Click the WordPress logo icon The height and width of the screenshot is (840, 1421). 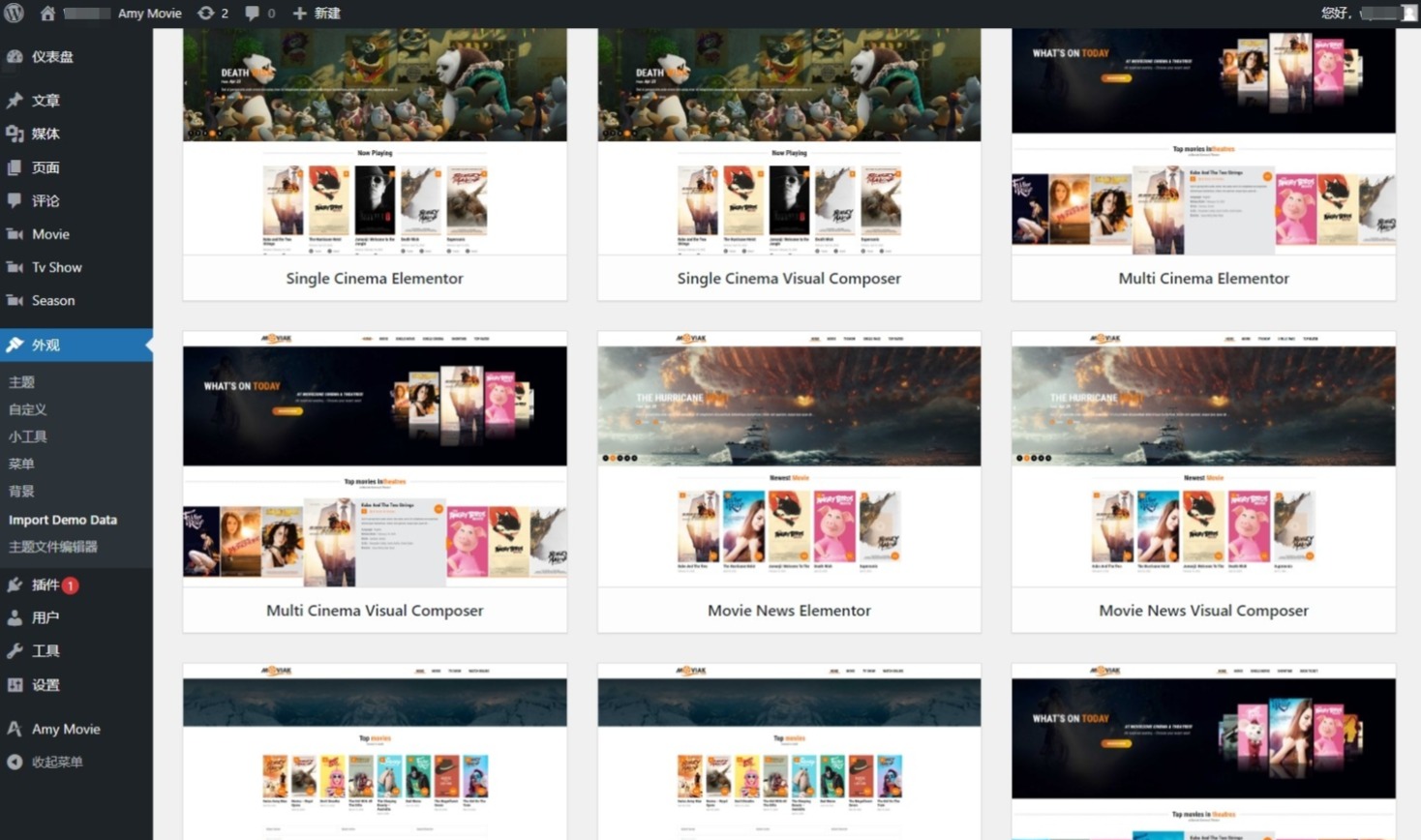click(14, 14)
